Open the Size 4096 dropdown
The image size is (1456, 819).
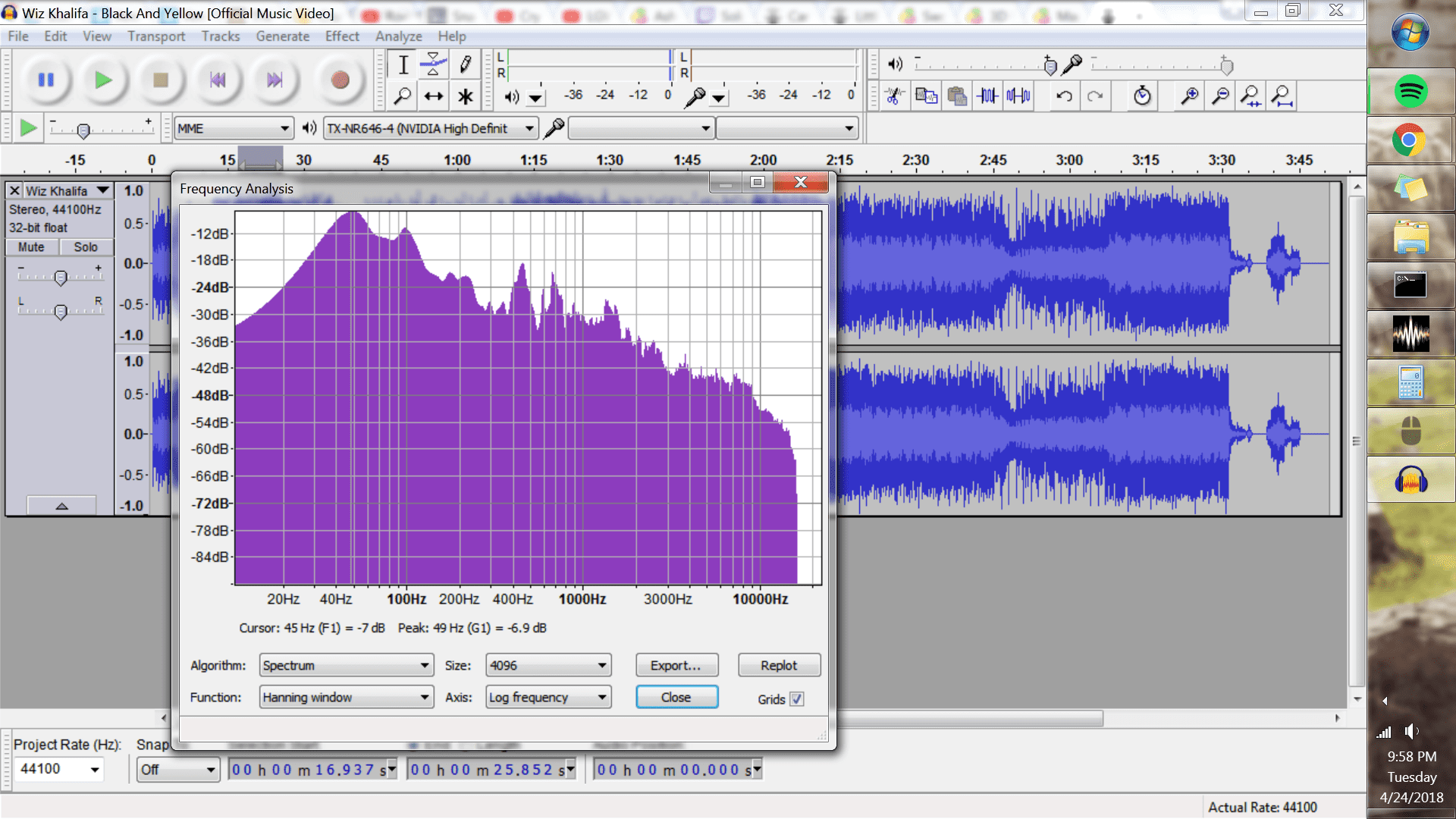click(x=548, y=665)
